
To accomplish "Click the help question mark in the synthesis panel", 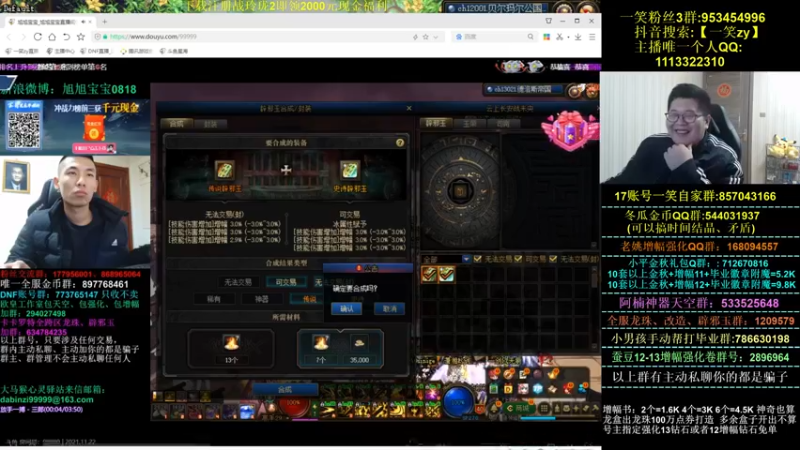I will (x=400, y=143).
